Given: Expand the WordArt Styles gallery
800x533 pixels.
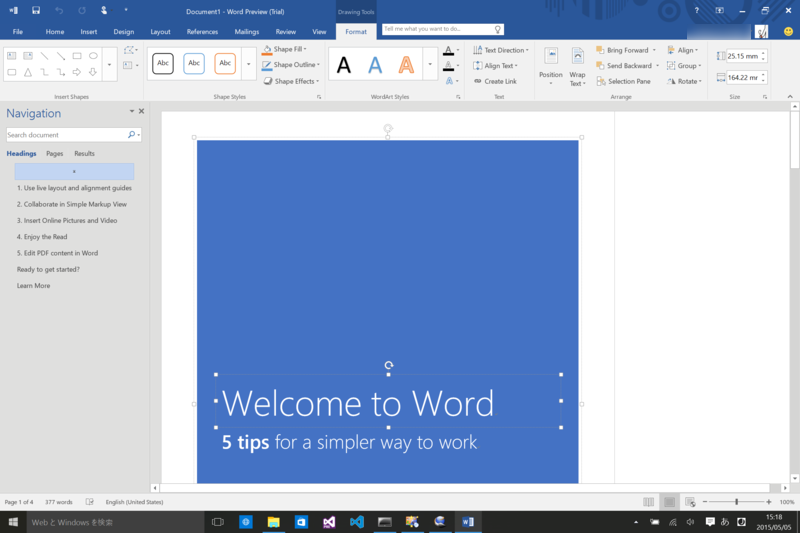Looking at the screenshot, I should click(430, 64).
